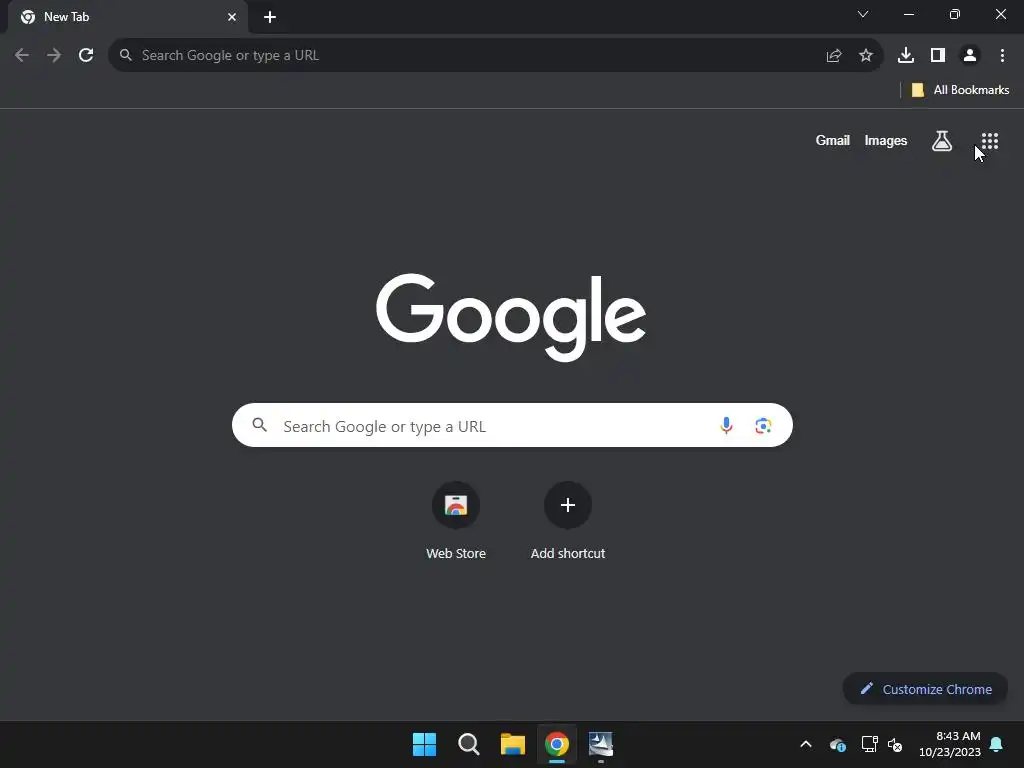Search by image with Google Lens icon

click(x=763, y=426)
